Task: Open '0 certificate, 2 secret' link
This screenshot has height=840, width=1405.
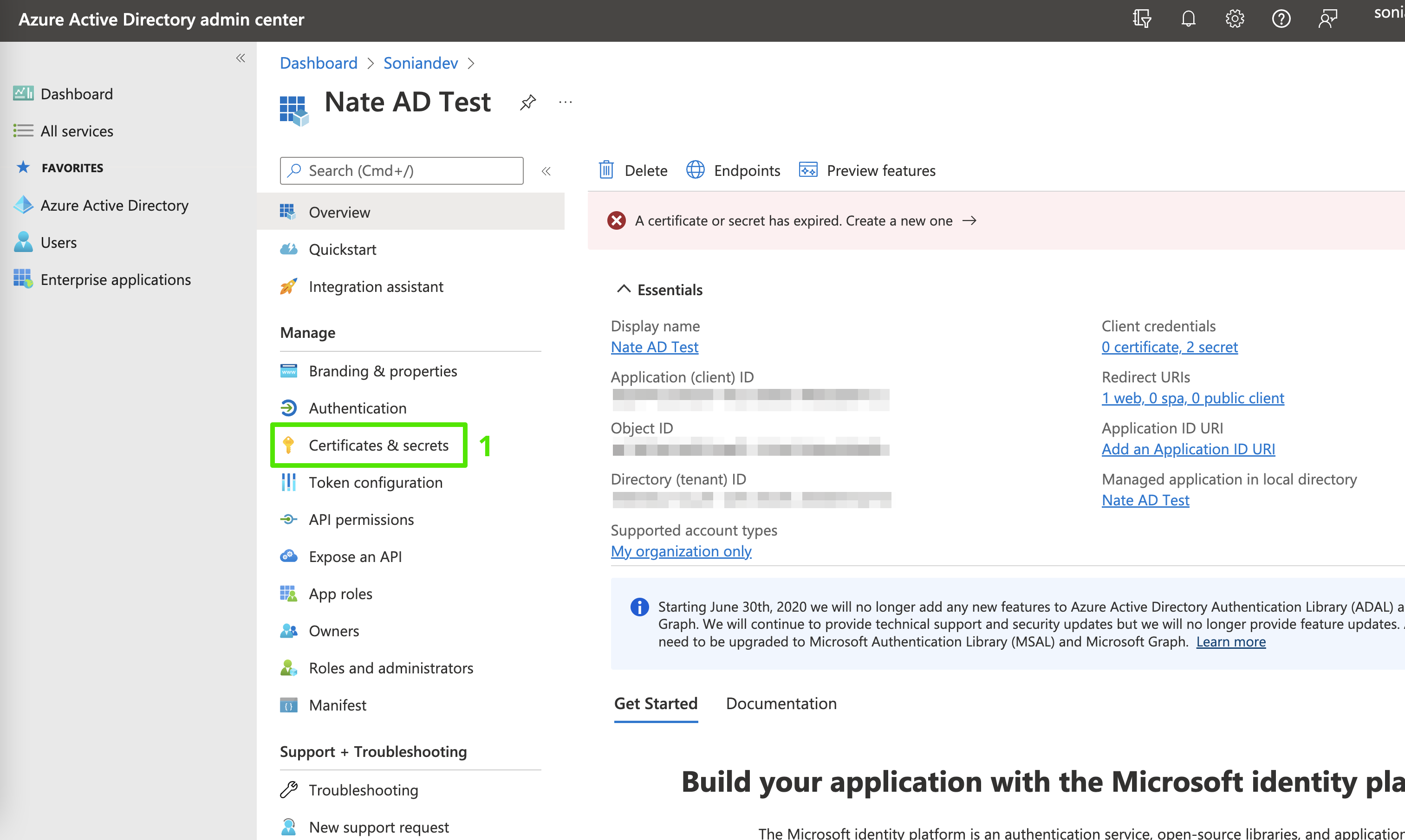Action: point(1170,347)
